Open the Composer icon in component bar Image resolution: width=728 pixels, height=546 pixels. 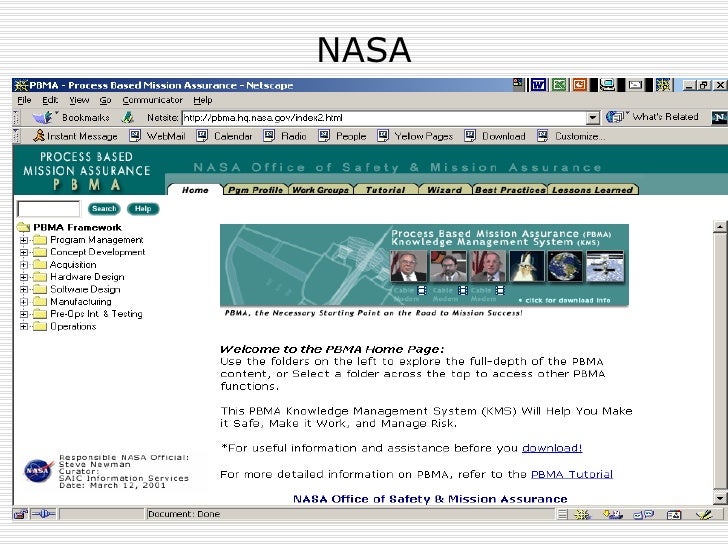pos(704,514)
